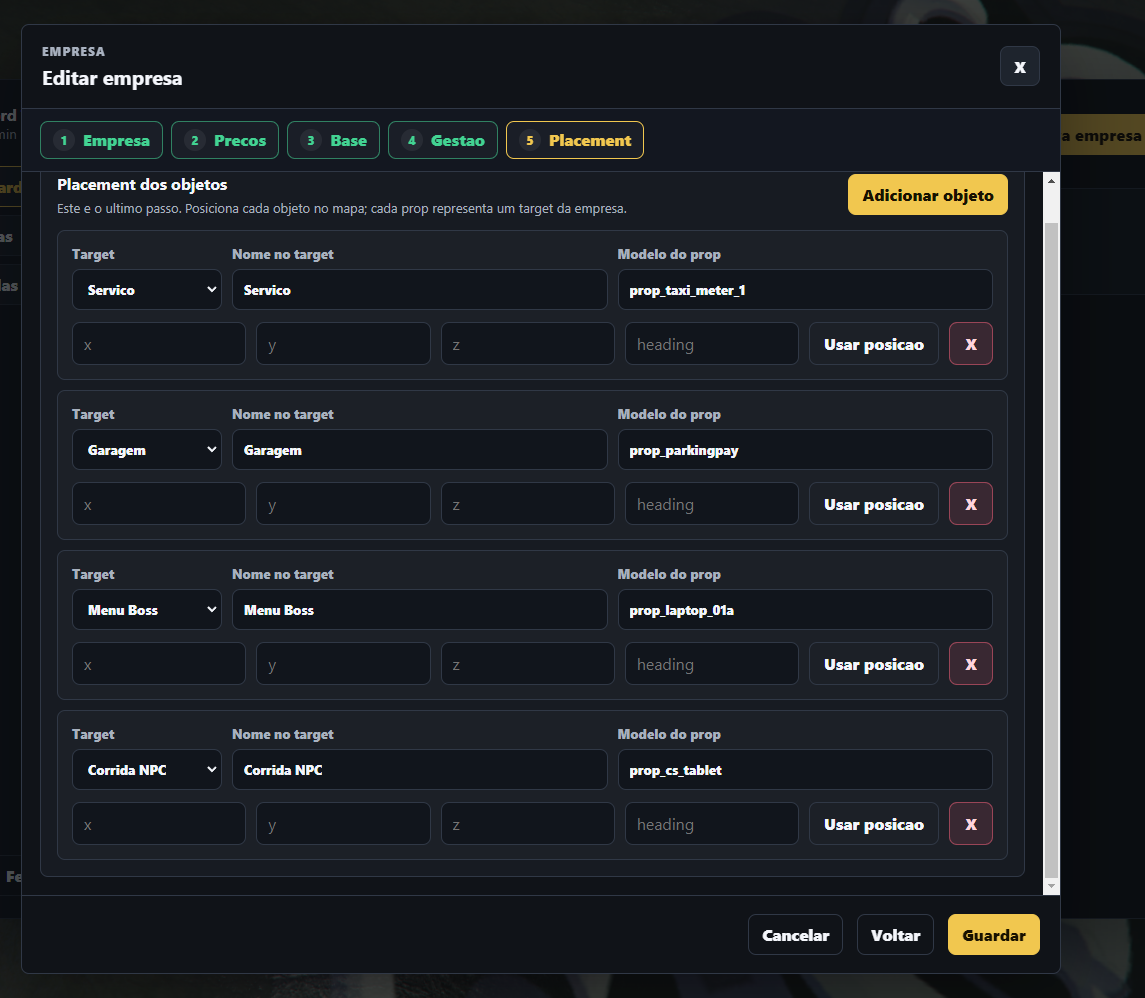
Task: Edit the Servico target name field
Action: pyautogui.click(x=420, y=290)
